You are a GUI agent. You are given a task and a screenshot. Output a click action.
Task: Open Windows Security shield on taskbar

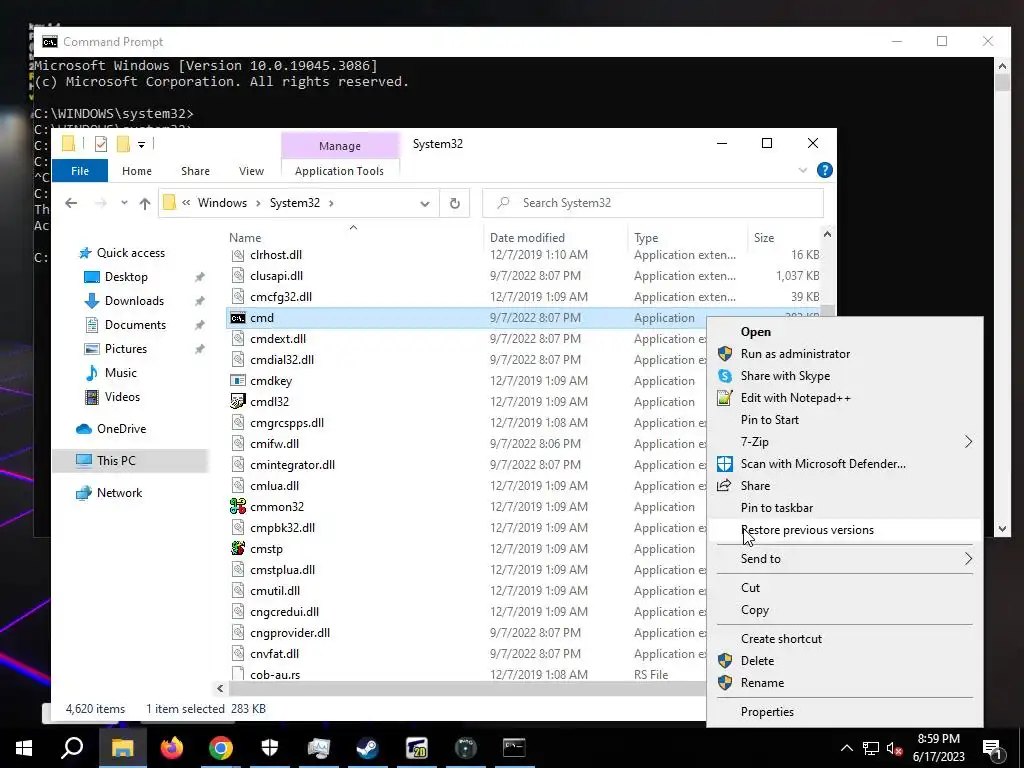(270, 748)
